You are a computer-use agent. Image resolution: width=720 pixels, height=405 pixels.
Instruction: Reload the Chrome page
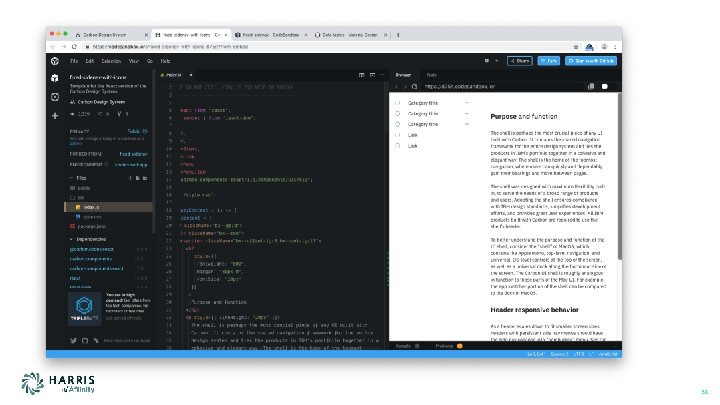tap(74, 47)
